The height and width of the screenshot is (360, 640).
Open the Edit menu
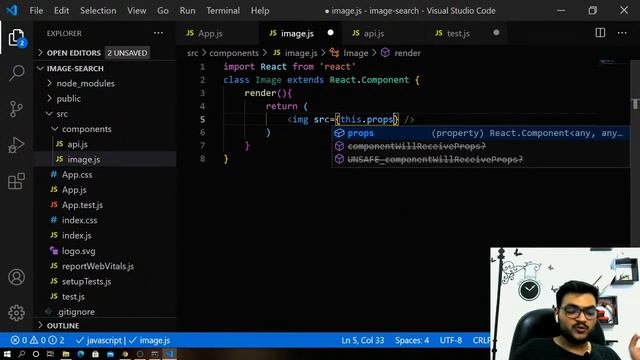[x=61, y=11]
